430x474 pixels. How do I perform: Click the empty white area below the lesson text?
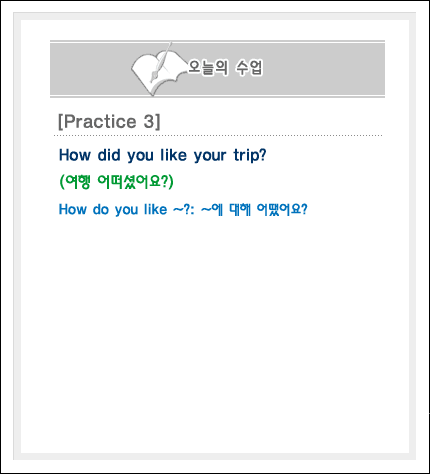pos(215,333)
